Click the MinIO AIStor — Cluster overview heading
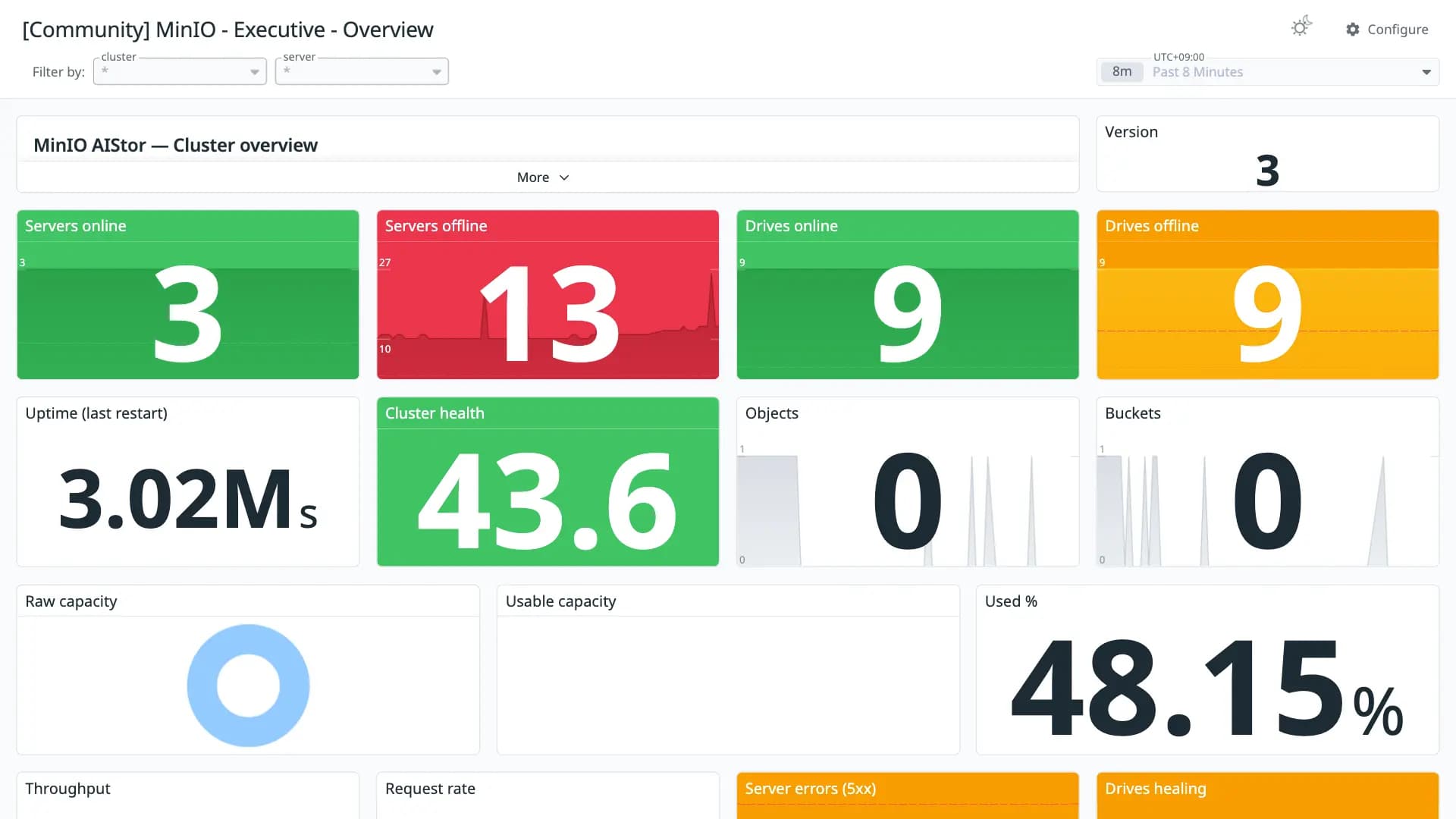 (175, 145)
